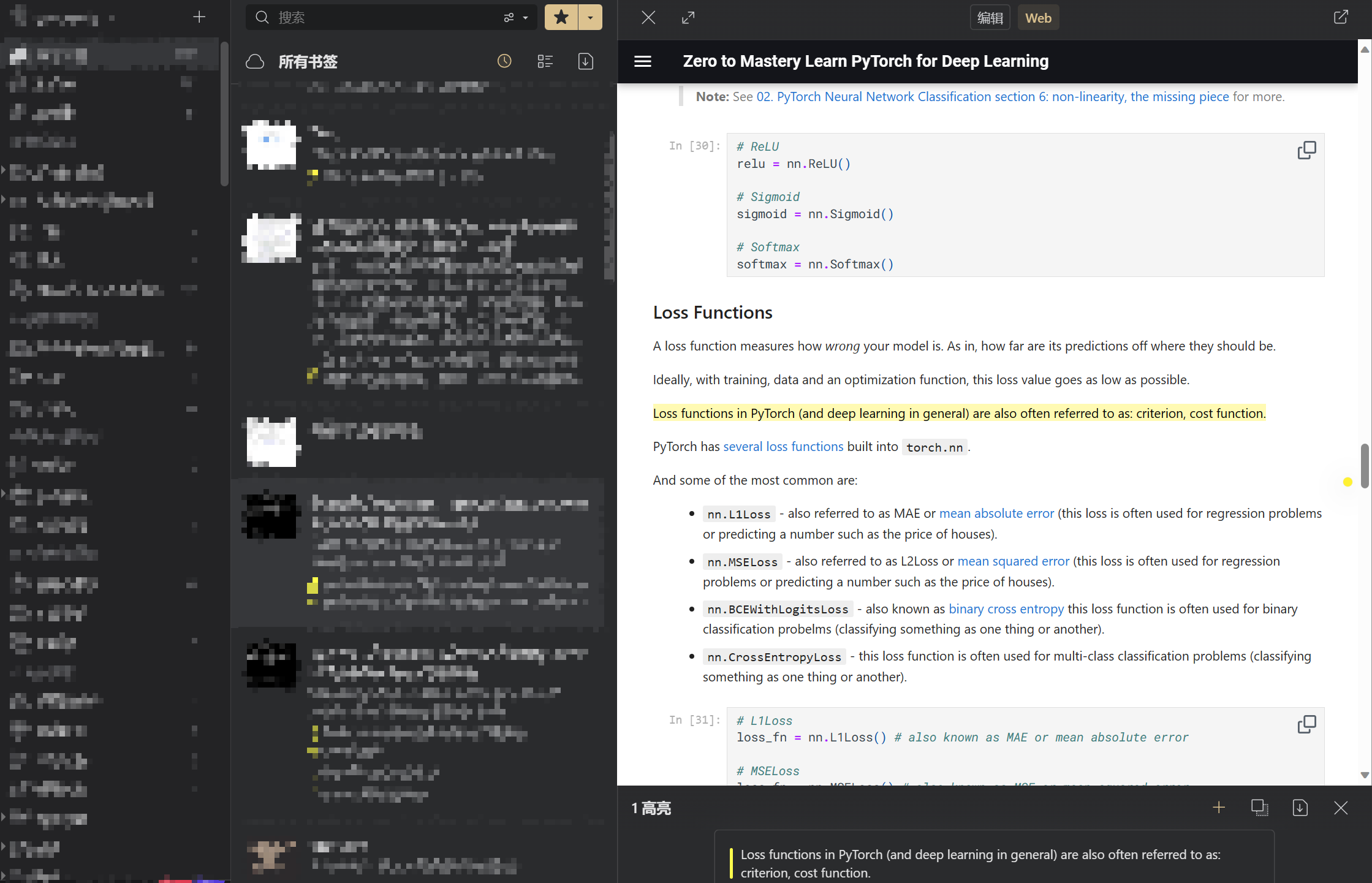The image size is (1372, 883).
Task: Click the highlighted 'Loss functions in PyTorch' sentence
Action: pyautogui.click(x=959, y=413)
